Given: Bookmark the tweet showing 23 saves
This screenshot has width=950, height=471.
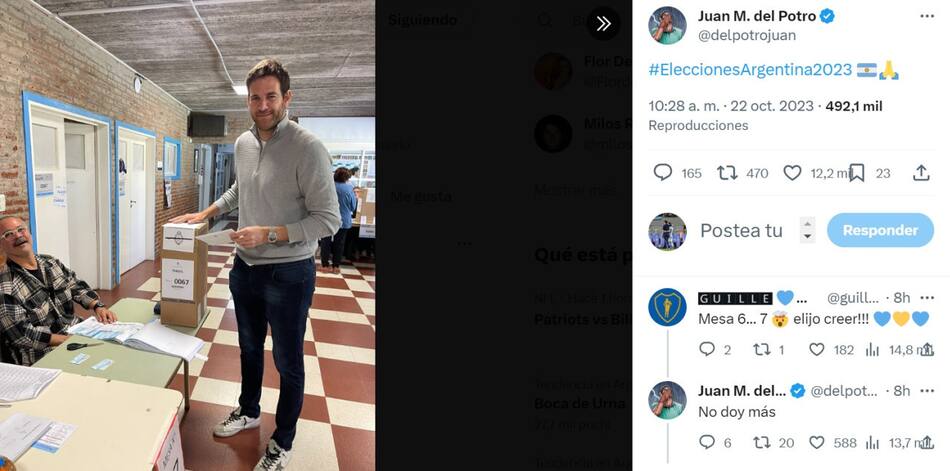Looking at the screenshot, I should point(857,173).
